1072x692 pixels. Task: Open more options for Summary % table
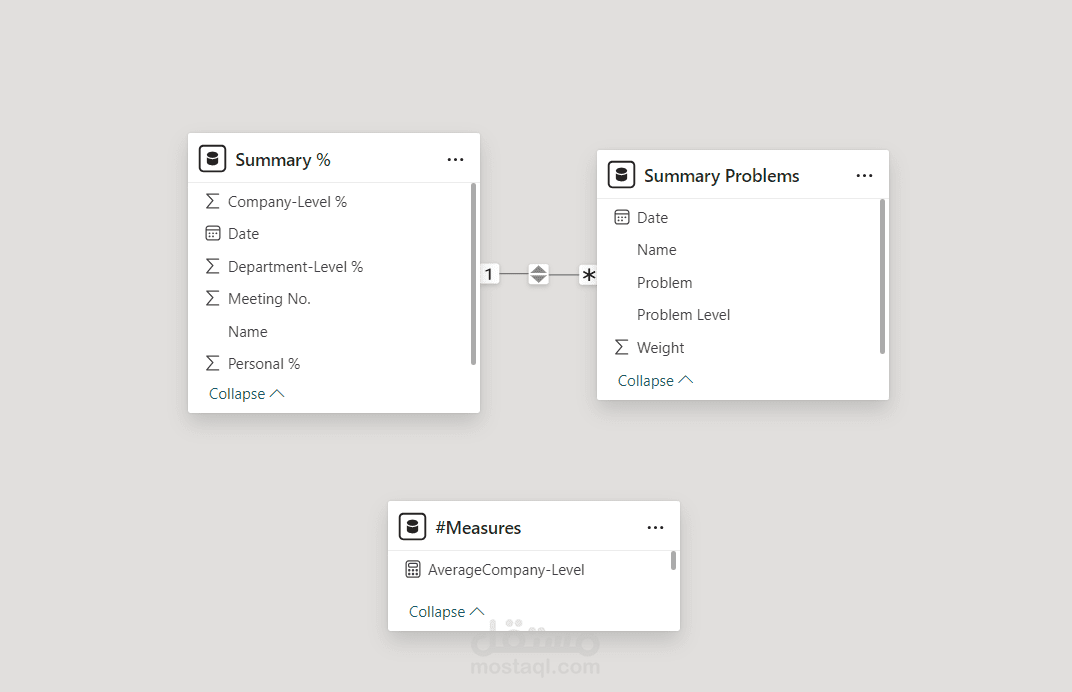pos(455,160)
